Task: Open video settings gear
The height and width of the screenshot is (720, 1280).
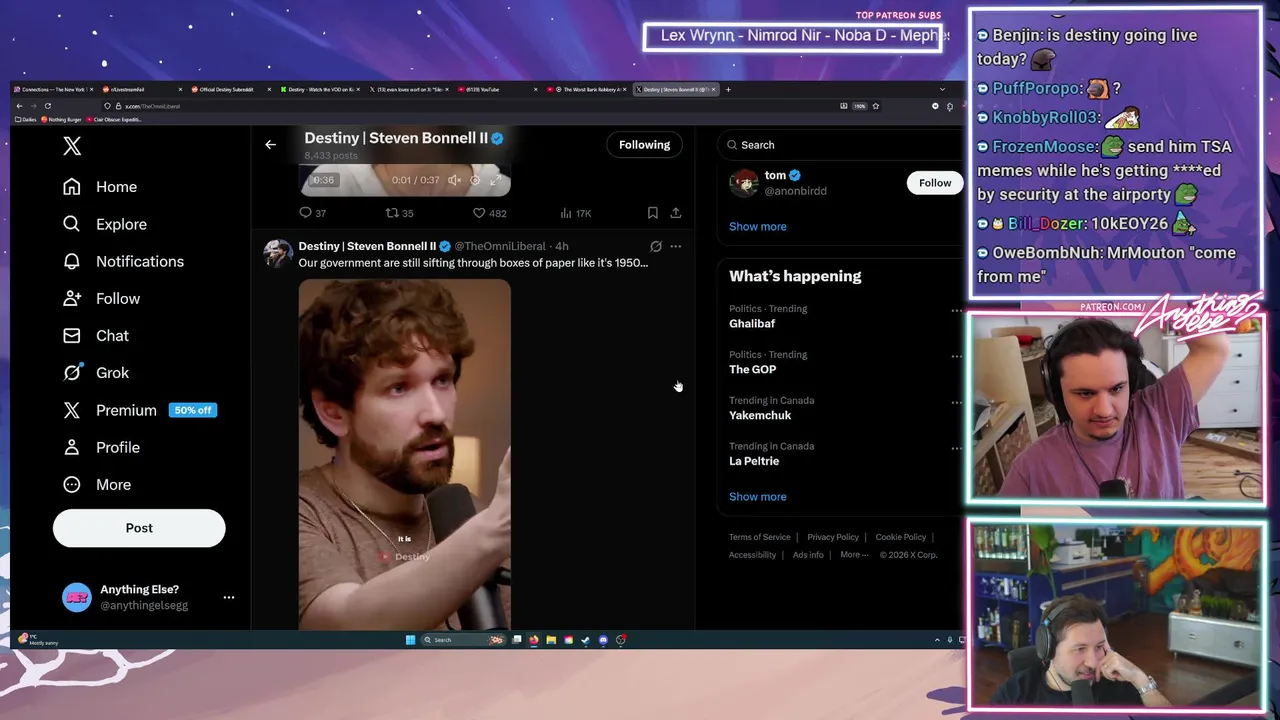Action: 475,180
